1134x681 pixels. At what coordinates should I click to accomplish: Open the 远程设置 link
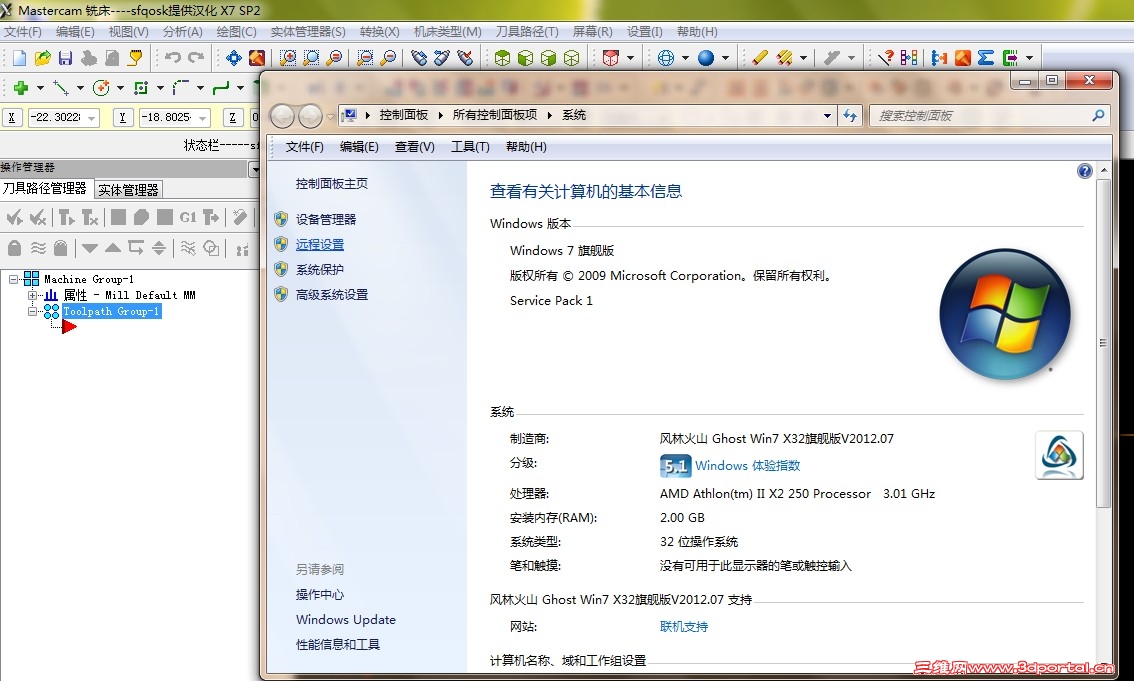tap(320, 244)
